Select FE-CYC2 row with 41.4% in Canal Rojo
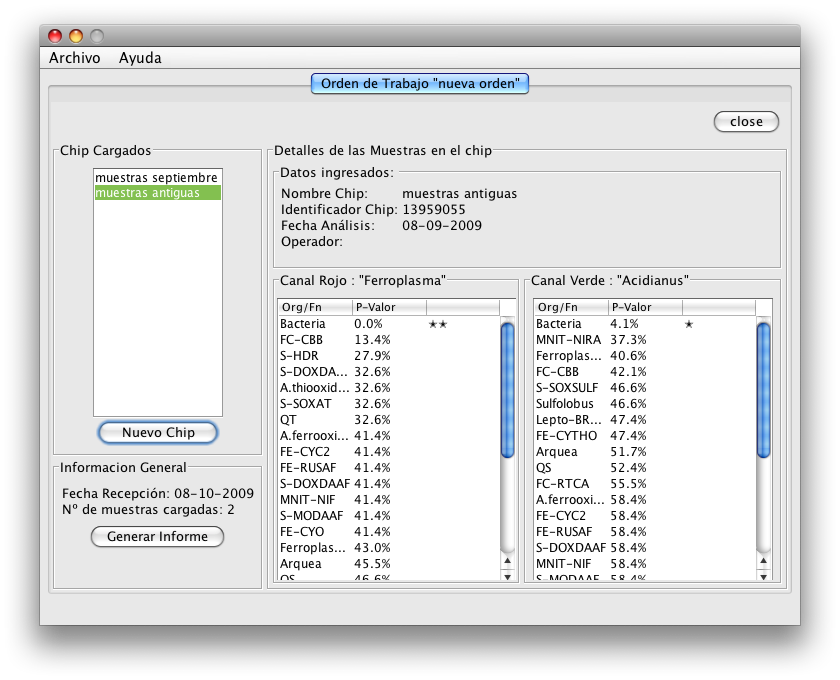 pyautogui.click(x=389, y=452)
